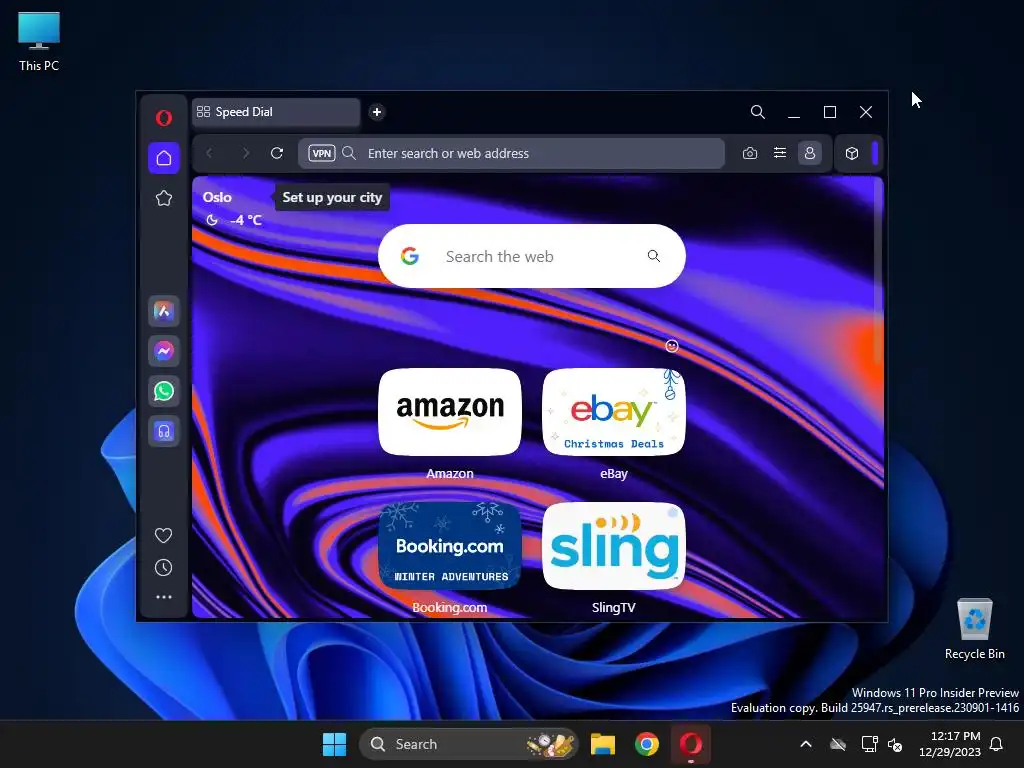Click the magnifier inside Google search box
Image resolution: width=1024 pixels, height=768 pixels.
pyautogui.click(x=654, y=256)
